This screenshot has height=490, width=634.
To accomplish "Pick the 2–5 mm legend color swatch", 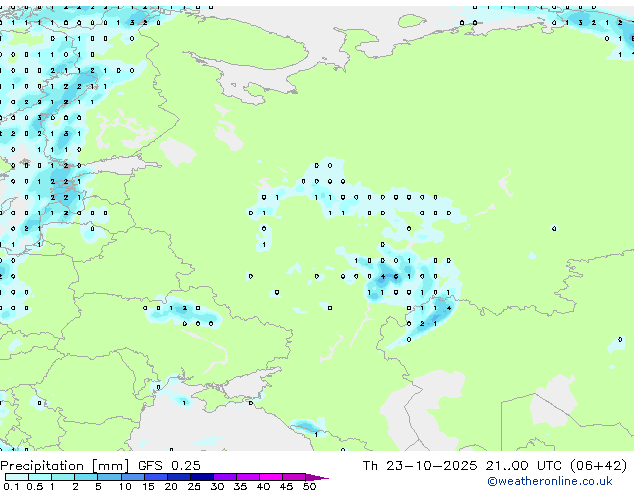I will coord(86,477).
